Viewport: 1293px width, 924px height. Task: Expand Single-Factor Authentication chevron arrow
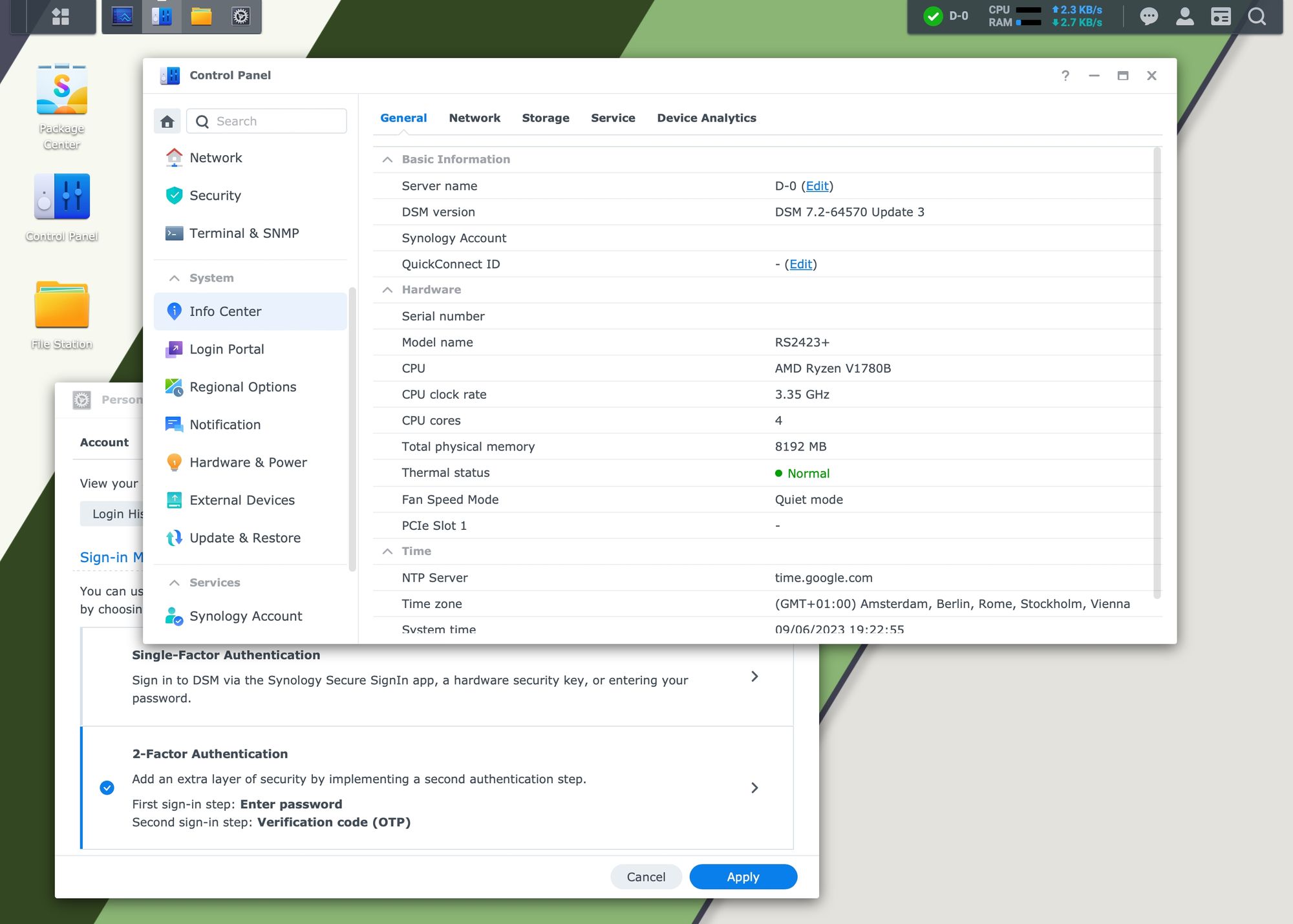click(x=754, y=677)
